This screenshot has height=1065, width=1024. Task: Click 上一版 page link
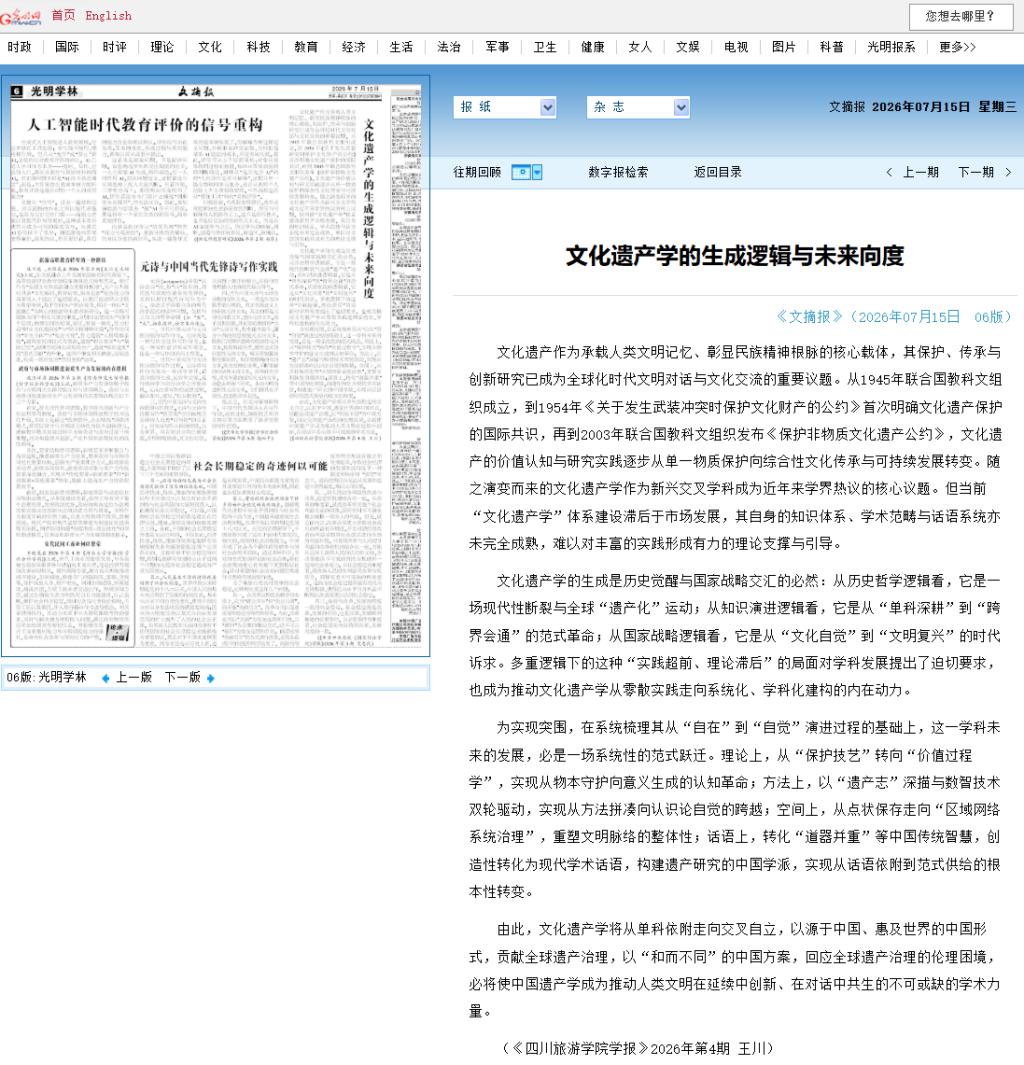tap(134, 677)
